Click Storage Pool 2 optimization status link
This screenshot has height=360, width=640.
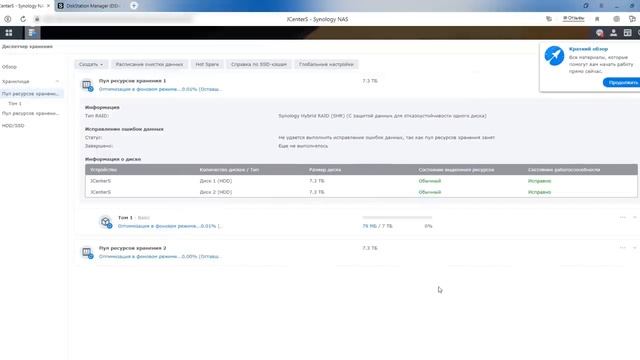coord(160,256)
